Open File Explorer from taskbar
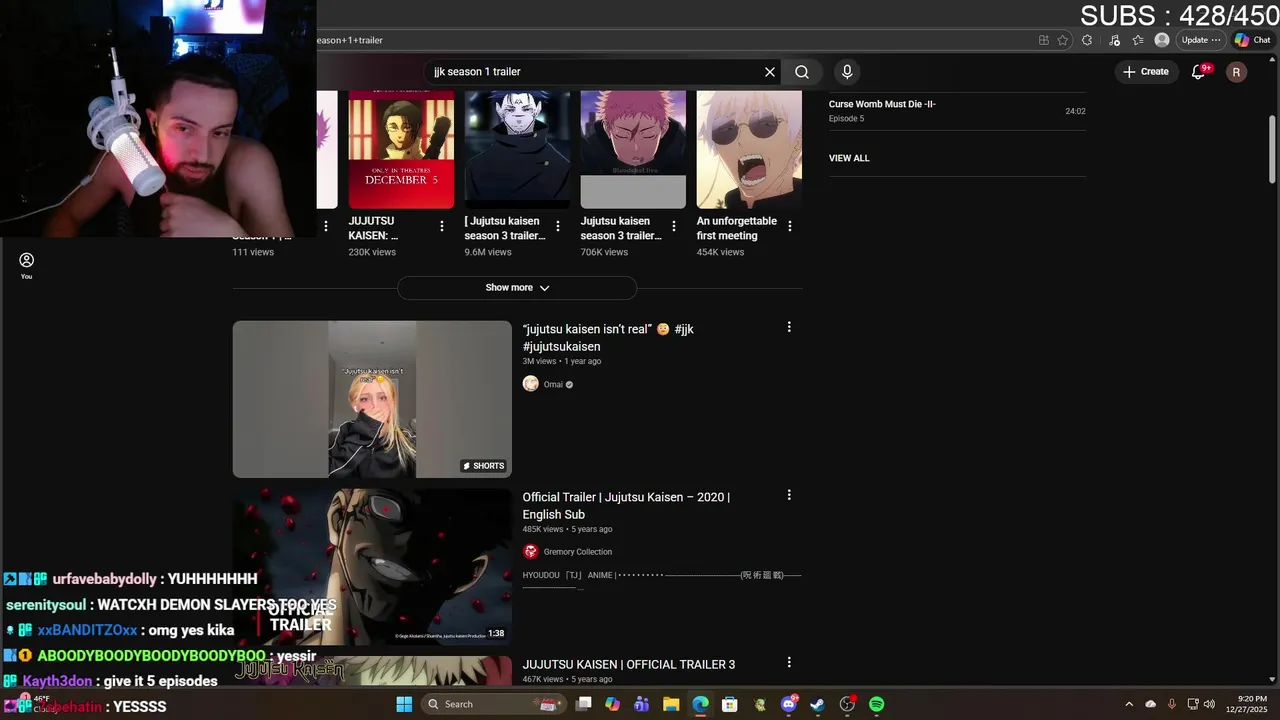 [671, 704]
